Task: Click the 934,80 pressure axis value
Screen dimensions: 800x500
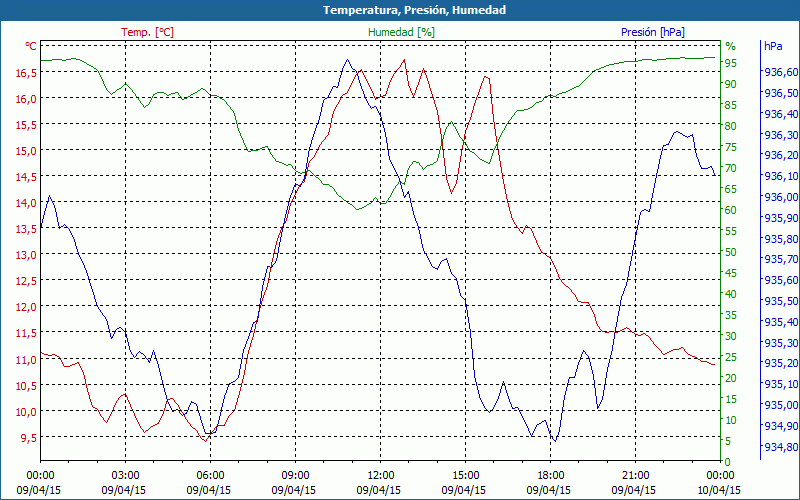Action: [781, 447]
